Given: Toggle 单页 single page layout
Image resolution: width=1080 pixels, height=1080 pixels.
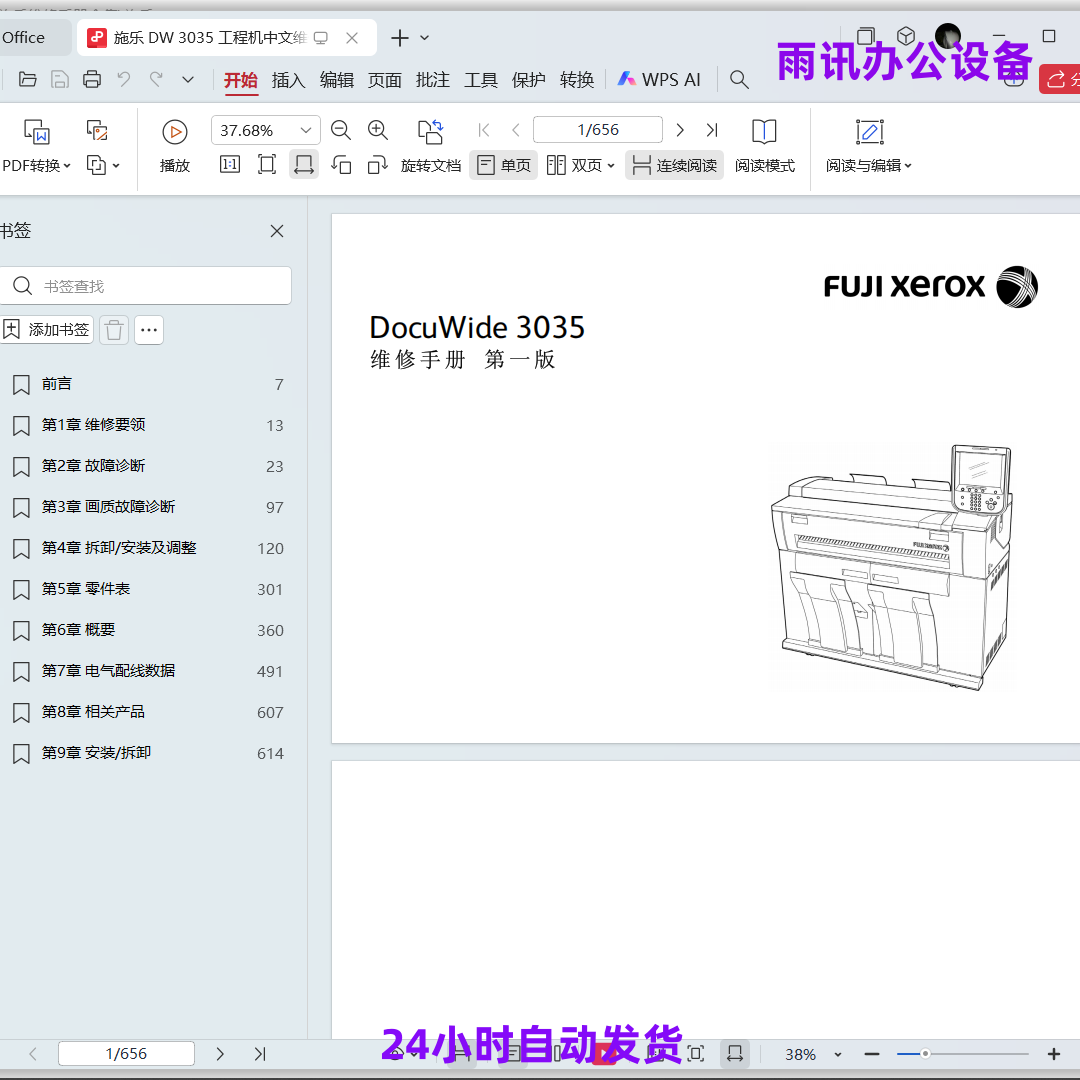Looking at the screenshot, I should (504, 165).
